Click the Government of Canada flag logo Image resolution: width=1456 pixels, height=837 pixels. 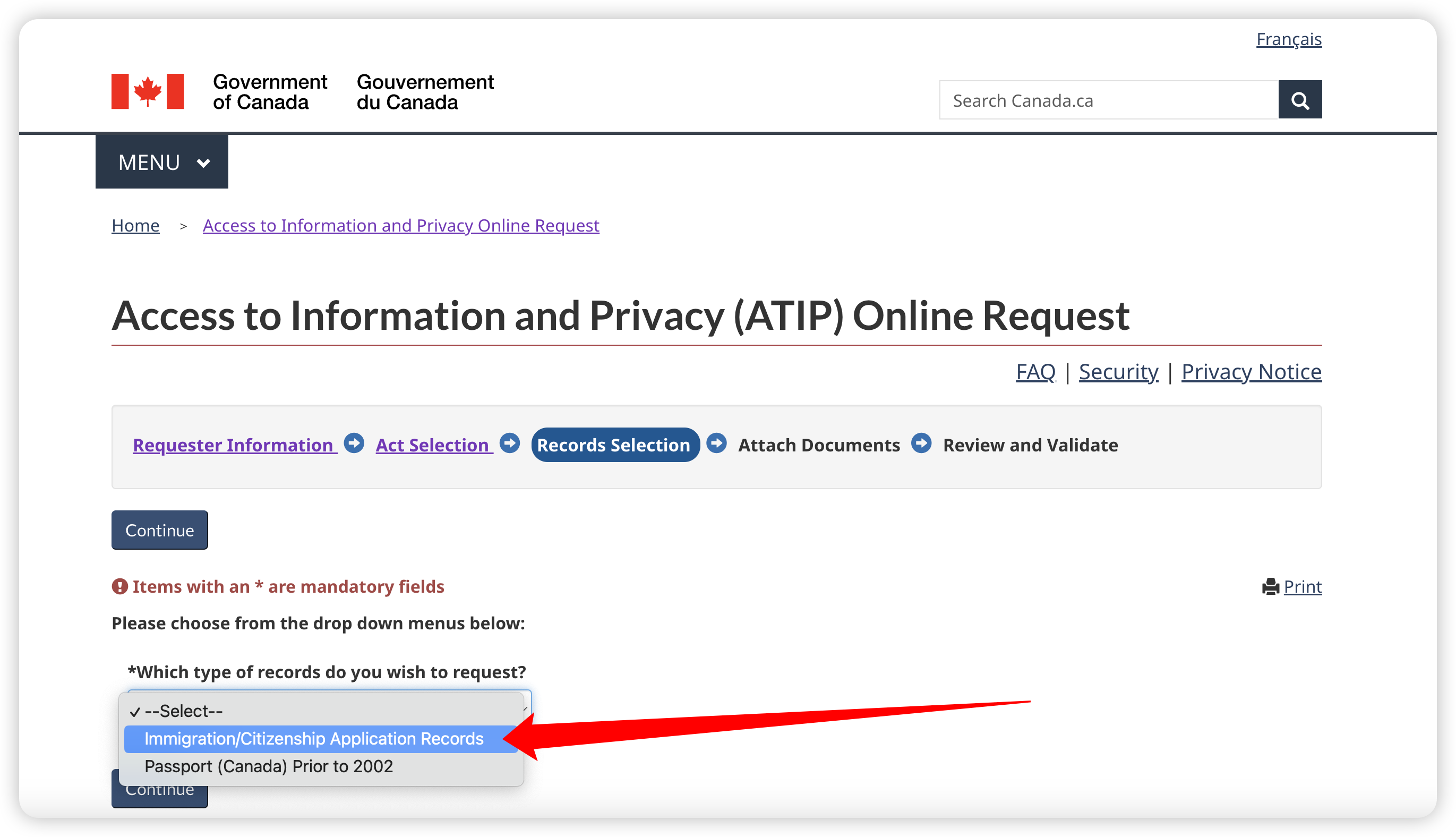(x=148, y=91)
